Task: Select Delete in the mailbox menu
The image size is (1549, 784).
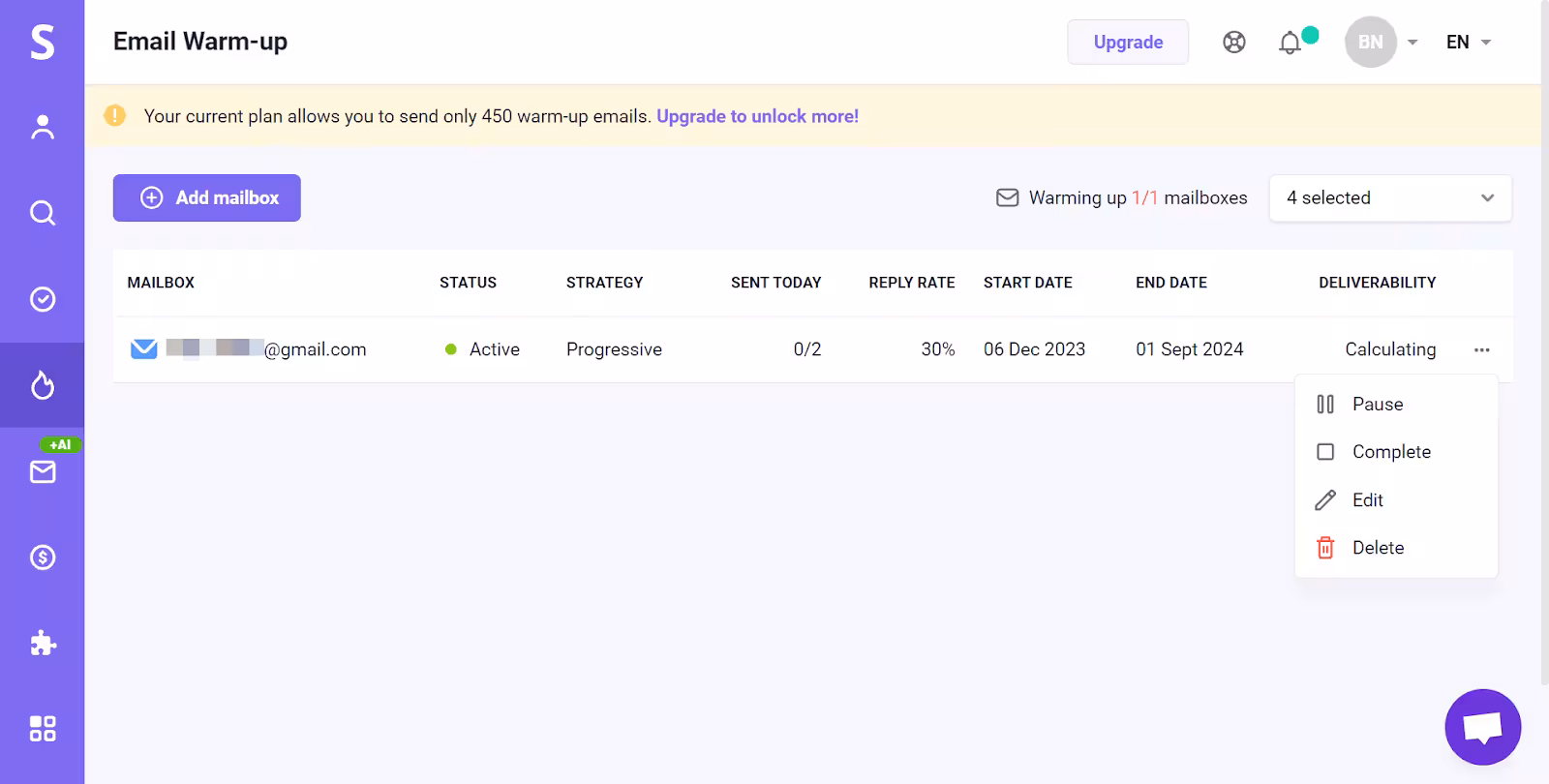Action: coord(1377,548)
